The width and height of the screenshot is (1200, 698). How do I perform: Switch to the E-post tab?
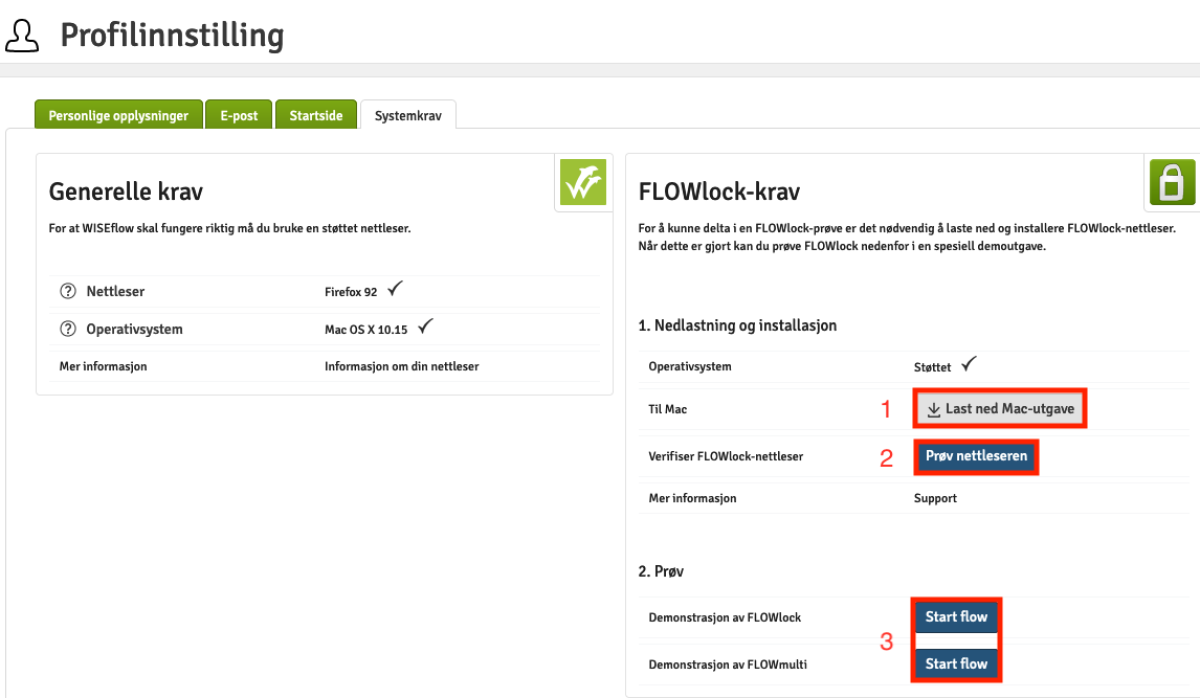tap(239, 115)
